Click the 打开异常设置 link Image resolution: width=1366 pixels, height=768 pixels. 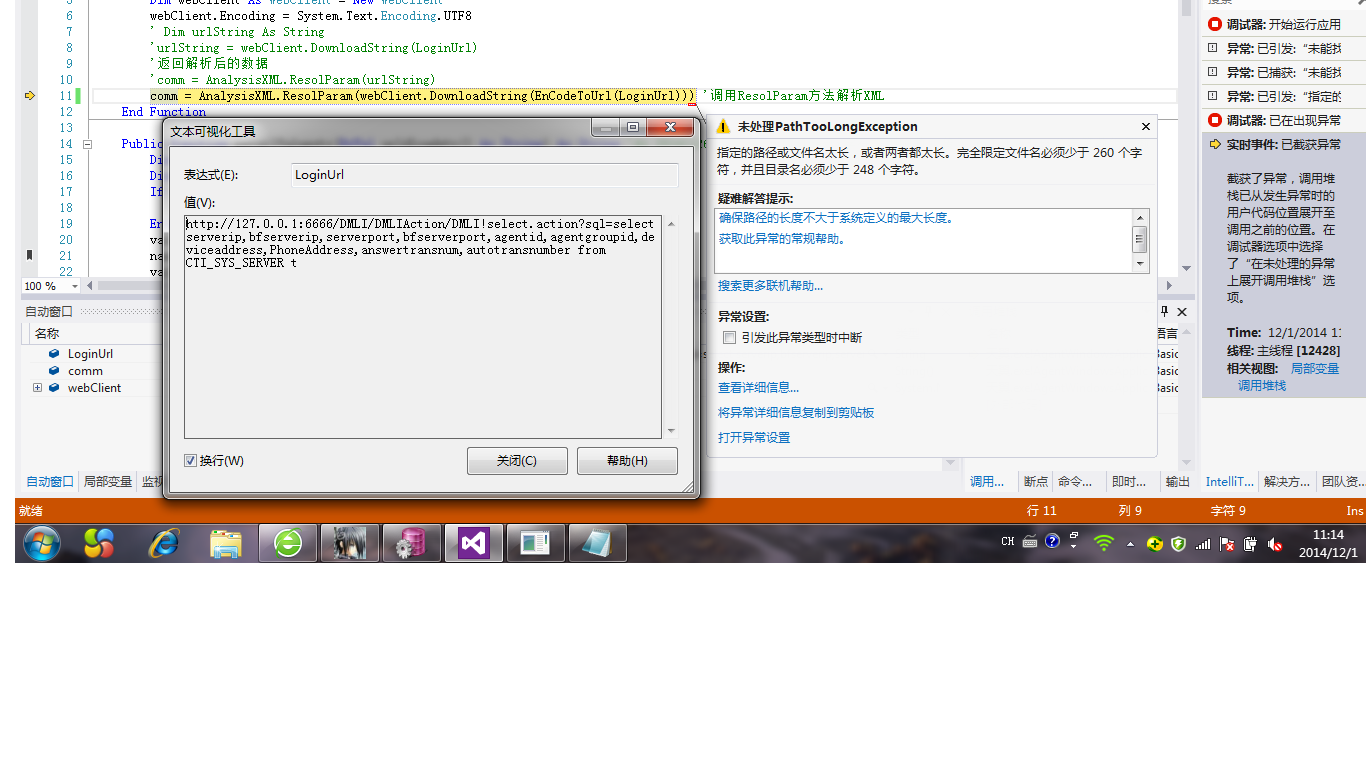click(x=754, y=438)
